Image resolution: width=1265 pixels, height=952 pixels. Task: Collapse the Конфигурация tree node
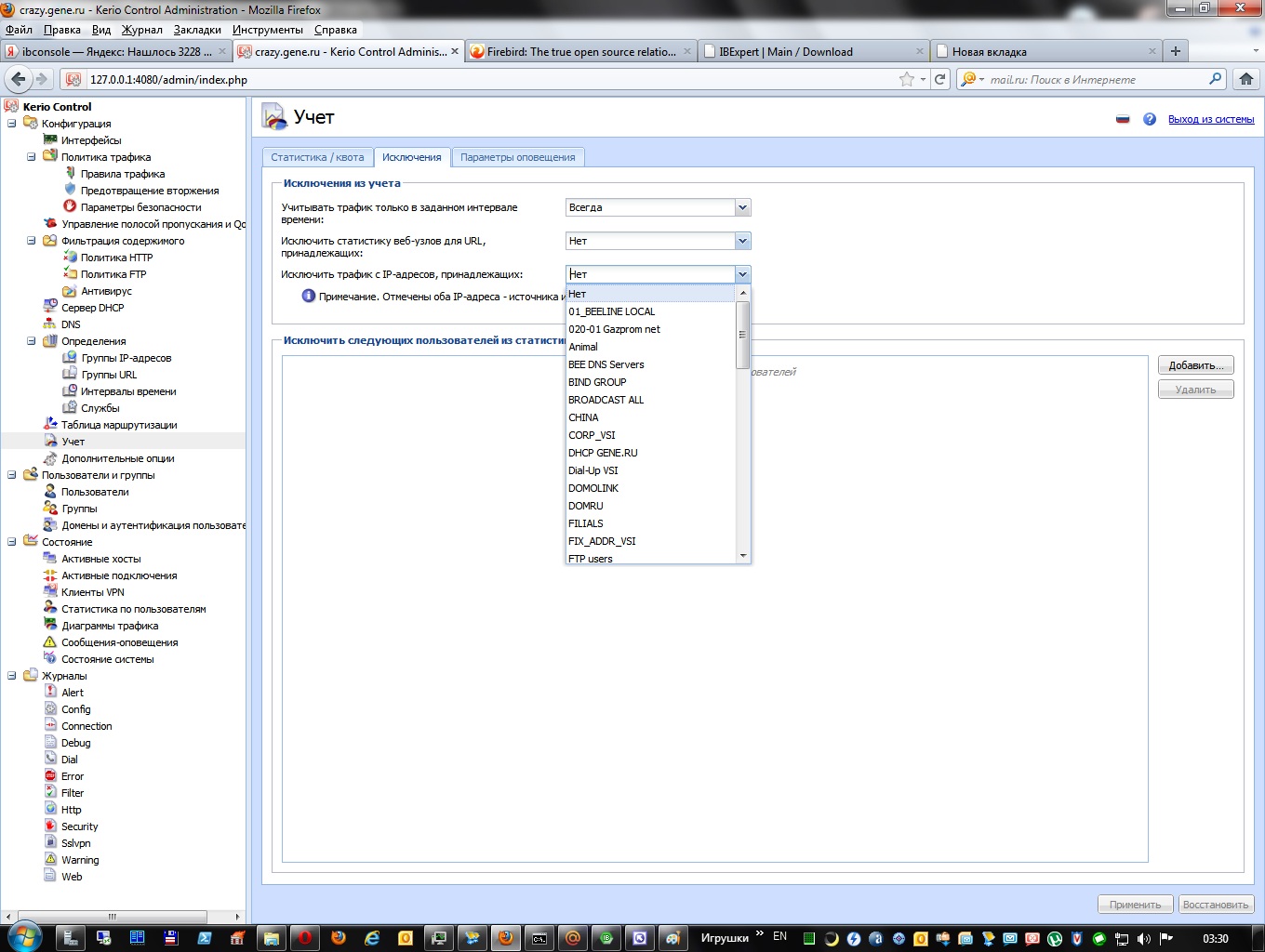12,124
